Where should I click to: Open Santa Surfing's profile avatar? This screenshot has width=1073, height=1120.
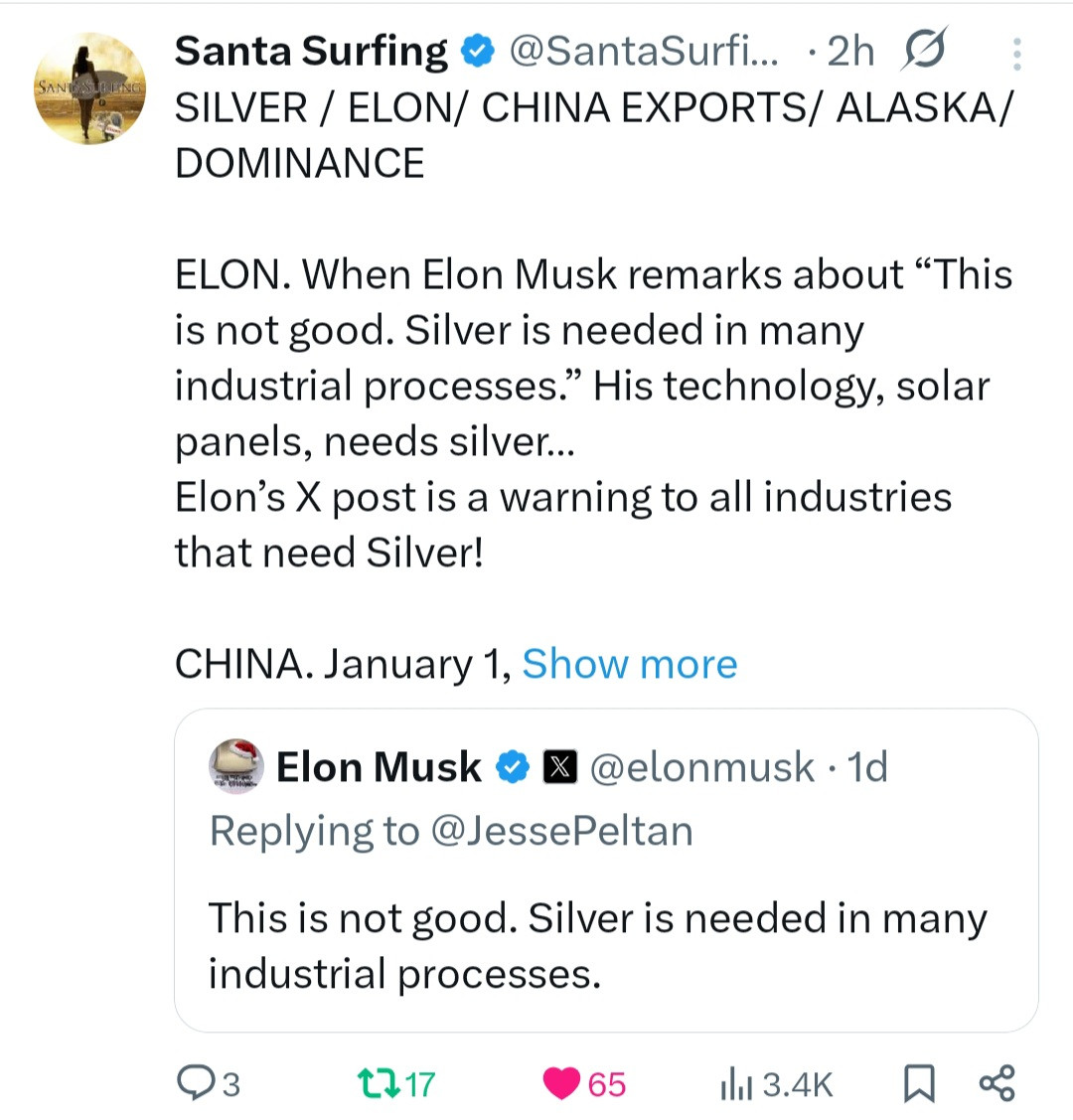[90, 88]
